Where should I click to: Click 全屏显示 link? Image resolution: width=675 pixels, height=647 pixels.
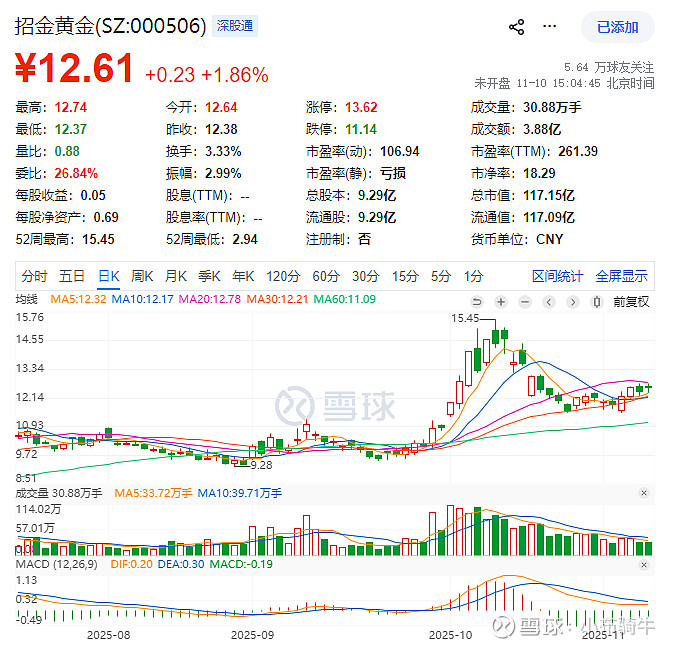(x=621, y=276)
